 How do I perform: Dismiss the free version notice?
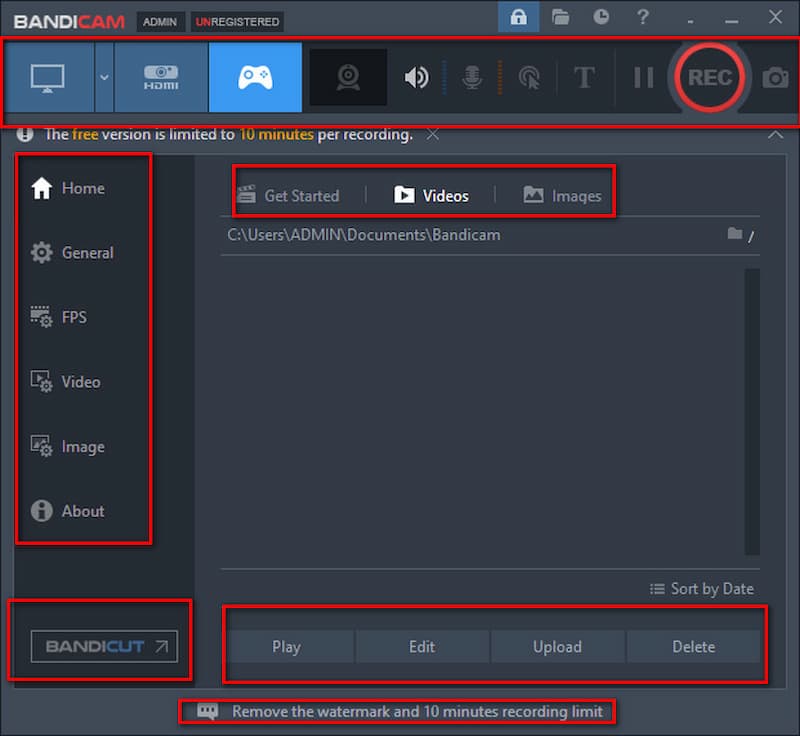pyautogui.click(x=433, y=134)
